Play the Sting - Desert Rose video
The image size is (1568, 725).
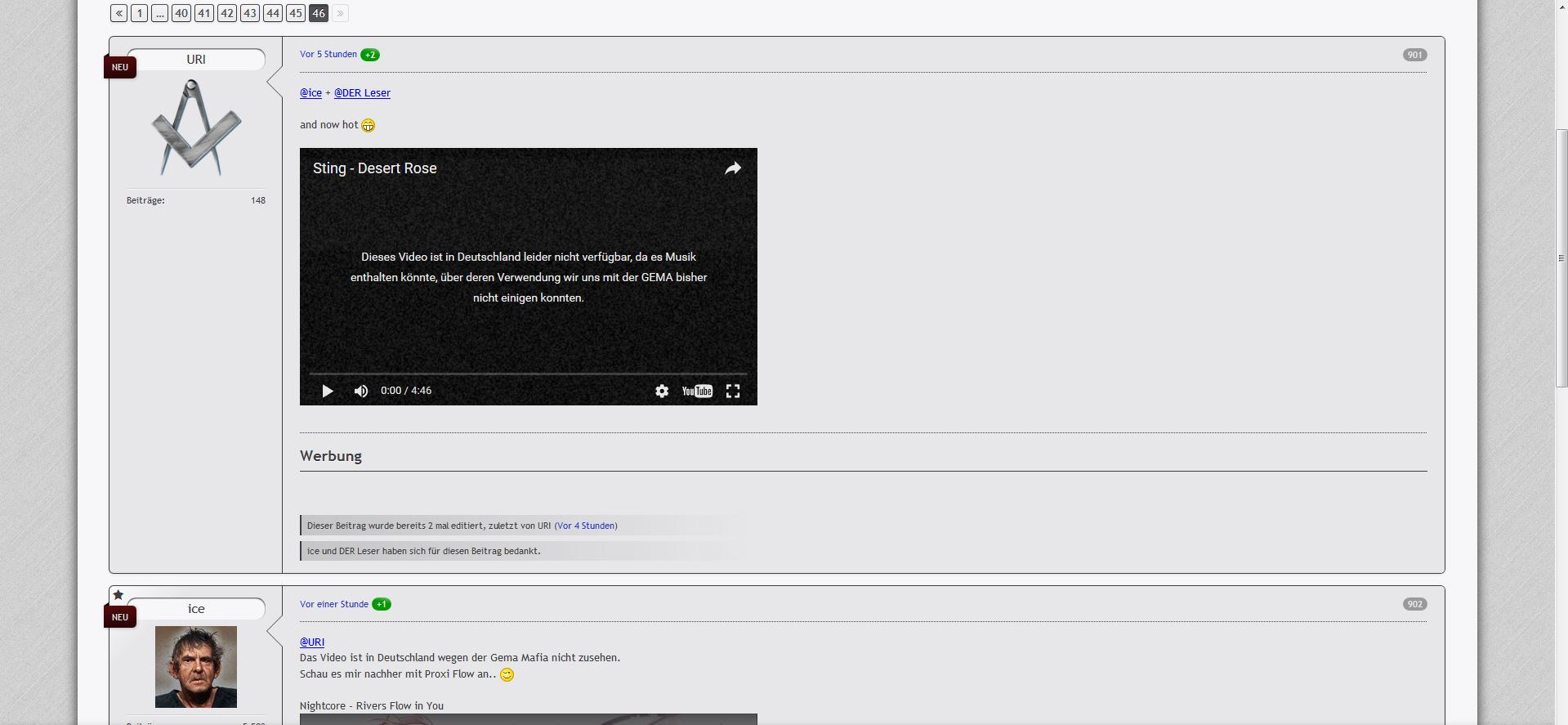point(328,391)
